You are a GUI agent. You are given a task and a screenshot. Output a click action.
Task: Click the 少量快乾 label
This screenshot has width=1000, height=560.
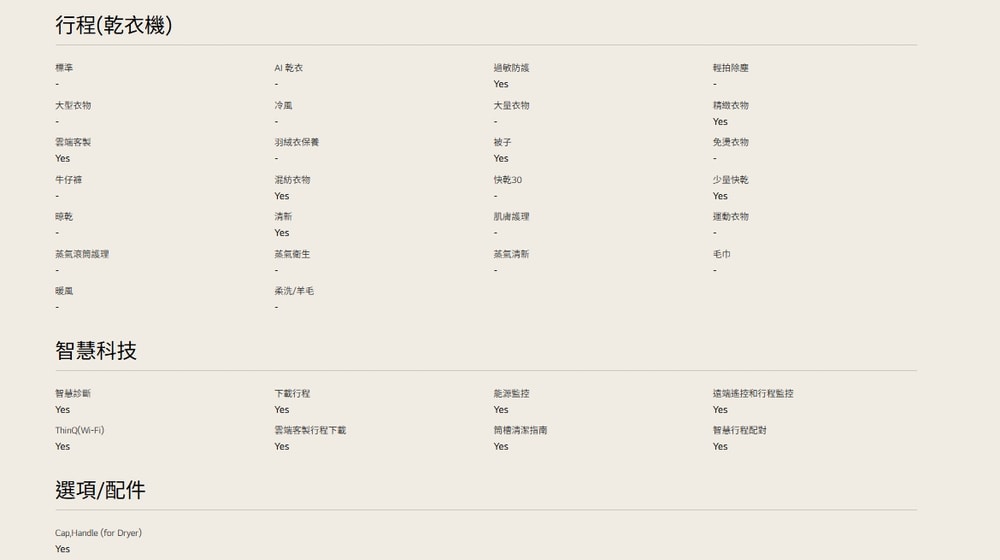coord(730,180)
